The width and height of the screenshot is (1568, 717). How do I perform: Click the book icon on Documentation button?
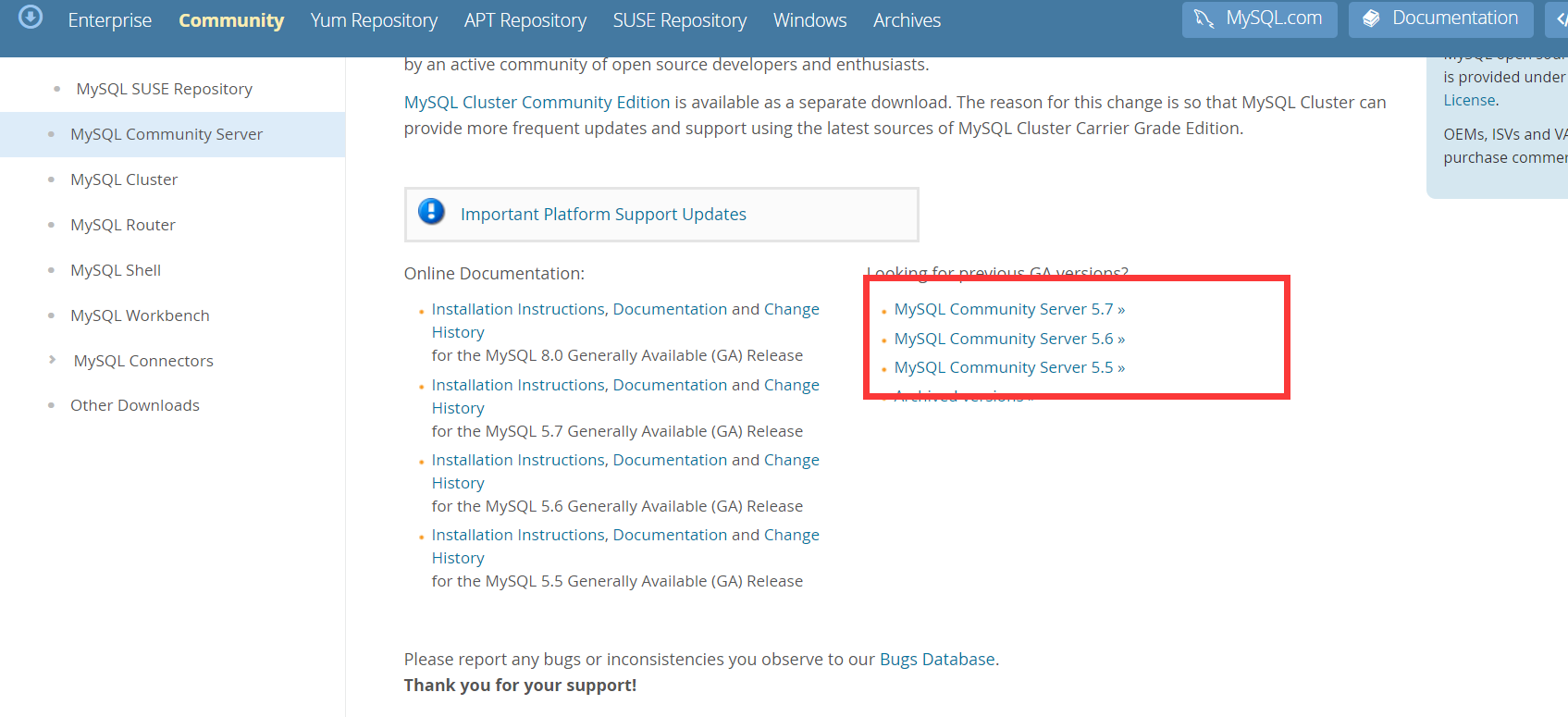pyautogui.click(x=1371, y=19)
